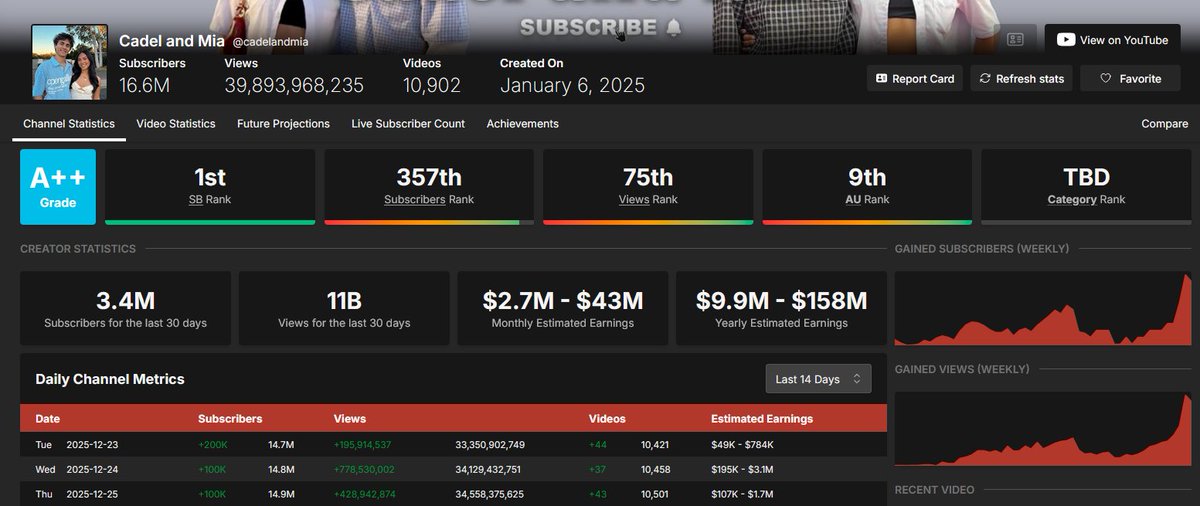The width and height of the screenshot is (1200, 506).
Task: Click the +200K subscribers gain value
Action: pyautogui.click(x=212, y=444)
